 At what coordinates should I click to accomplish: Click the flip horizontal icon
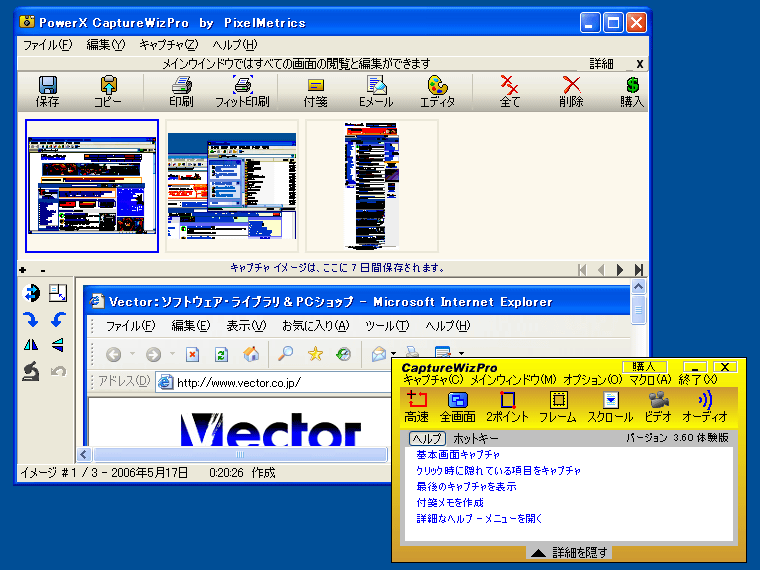[31, 345]
